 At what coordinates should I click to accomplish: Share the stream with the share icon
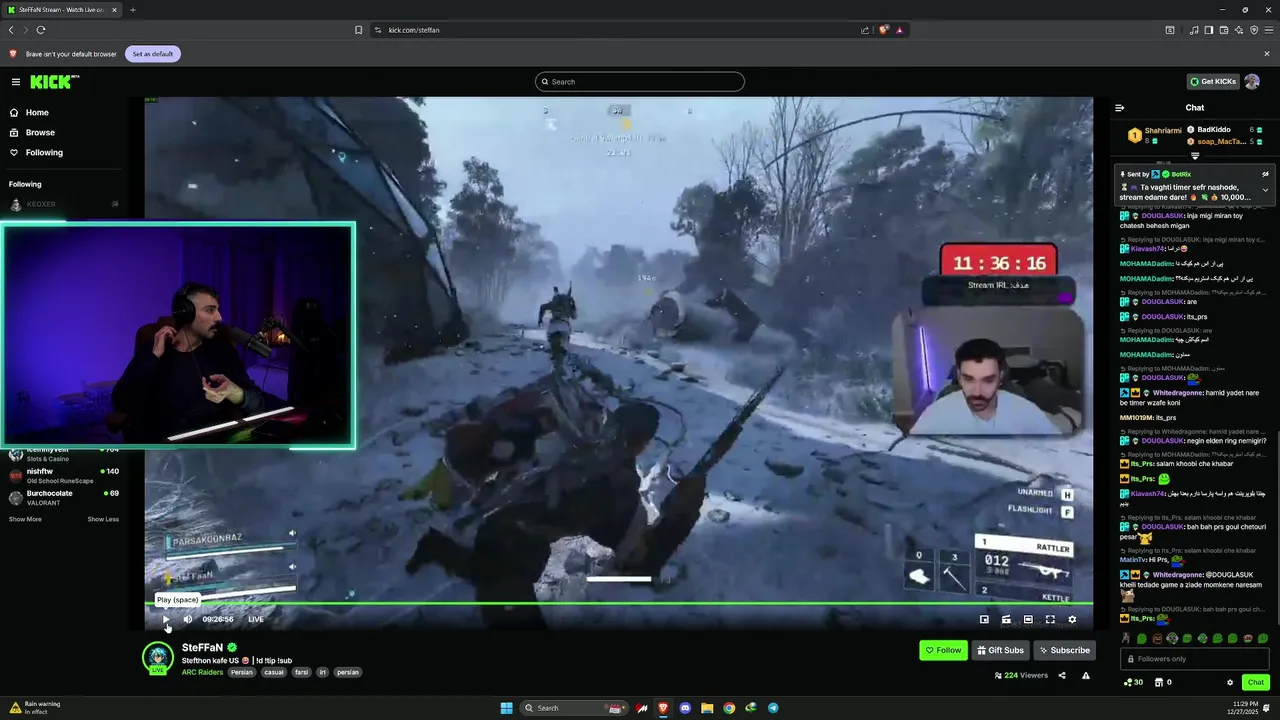1062,676
